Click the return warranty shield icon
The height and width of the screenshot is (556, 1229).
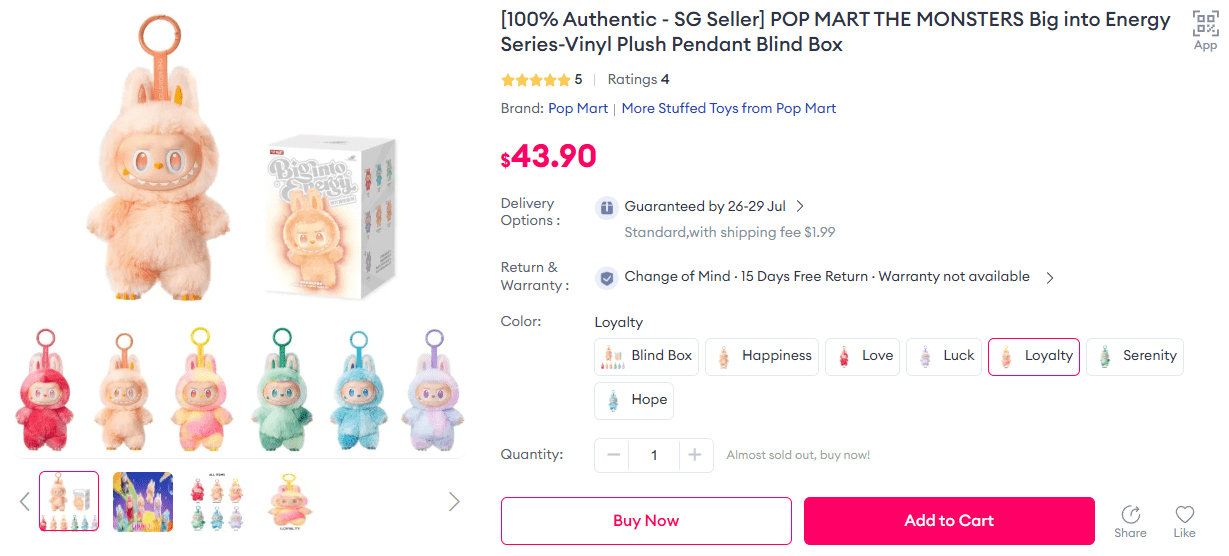pyautogui.click(x=606, y=277)
